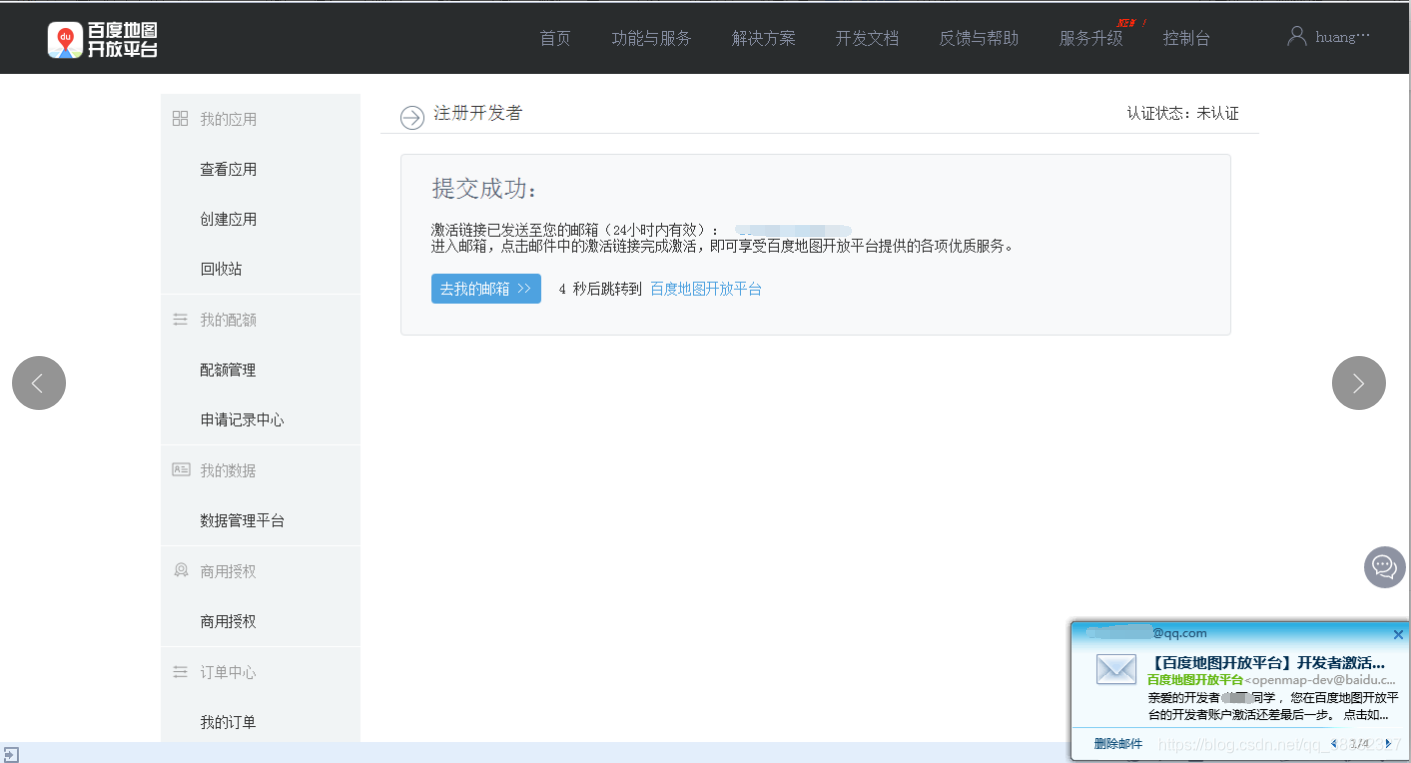Click the @qq.com address in the popup header

click(1179, 633)
